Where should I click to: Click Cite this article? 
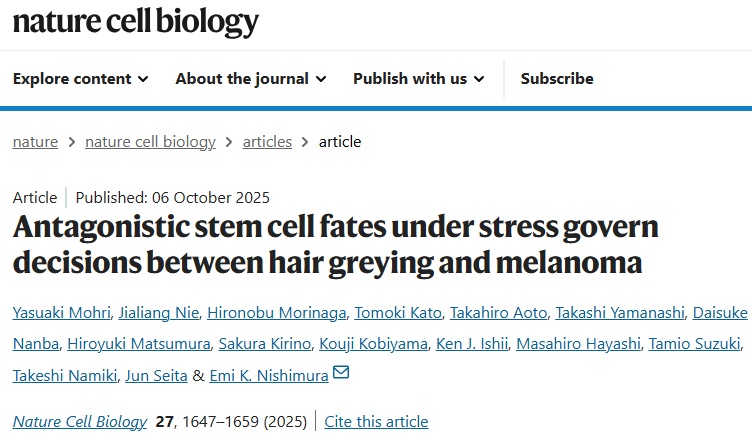376,421
